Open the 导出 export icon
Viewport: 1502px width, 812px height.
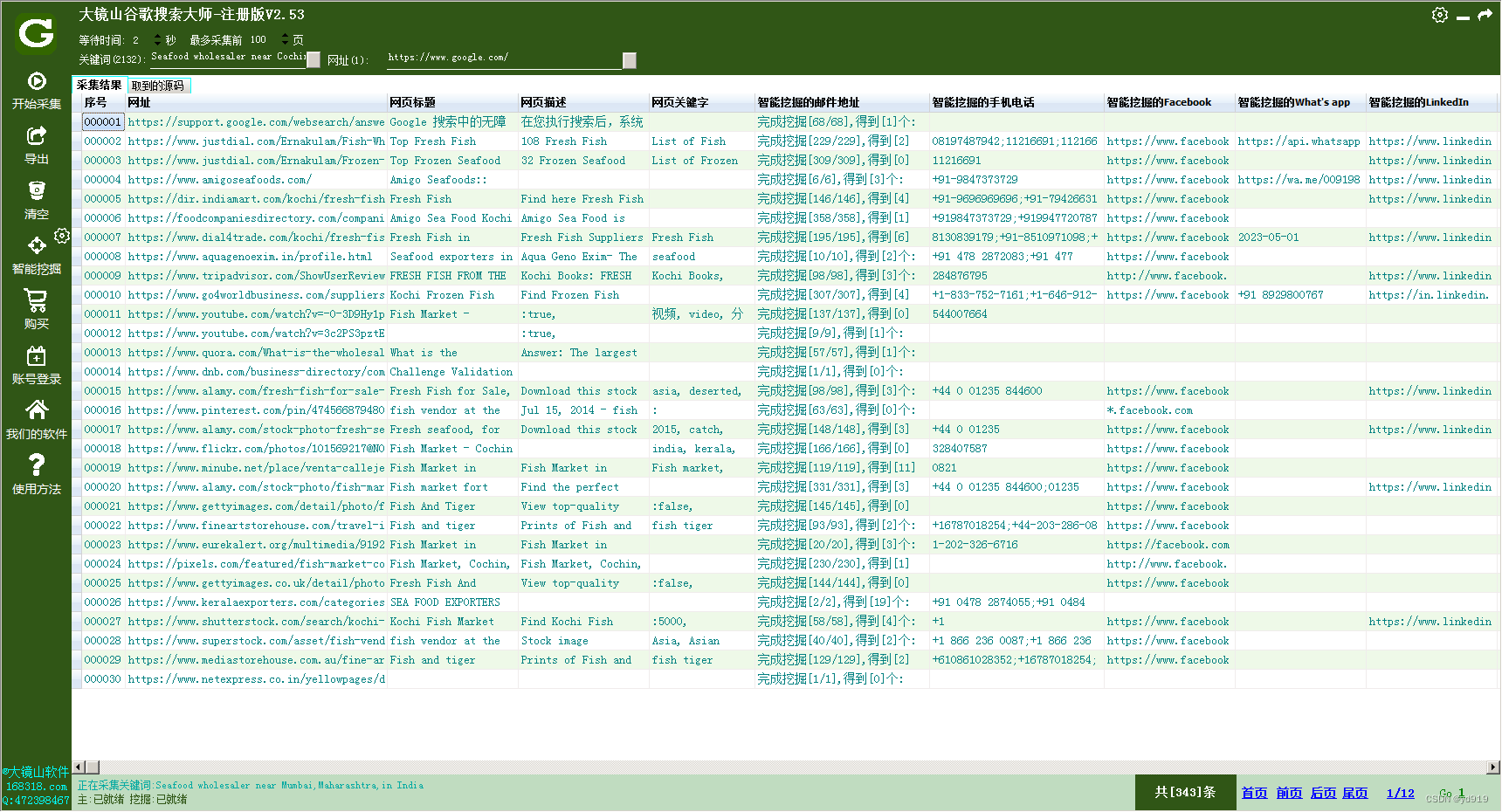37,135
